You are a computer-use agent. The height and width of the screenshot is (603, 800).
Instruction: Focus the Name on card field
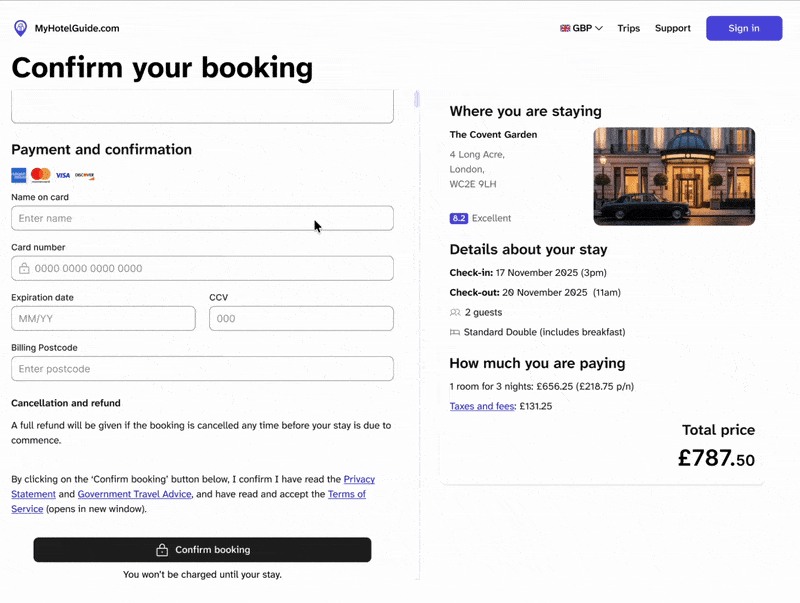[x=202, y=218]
